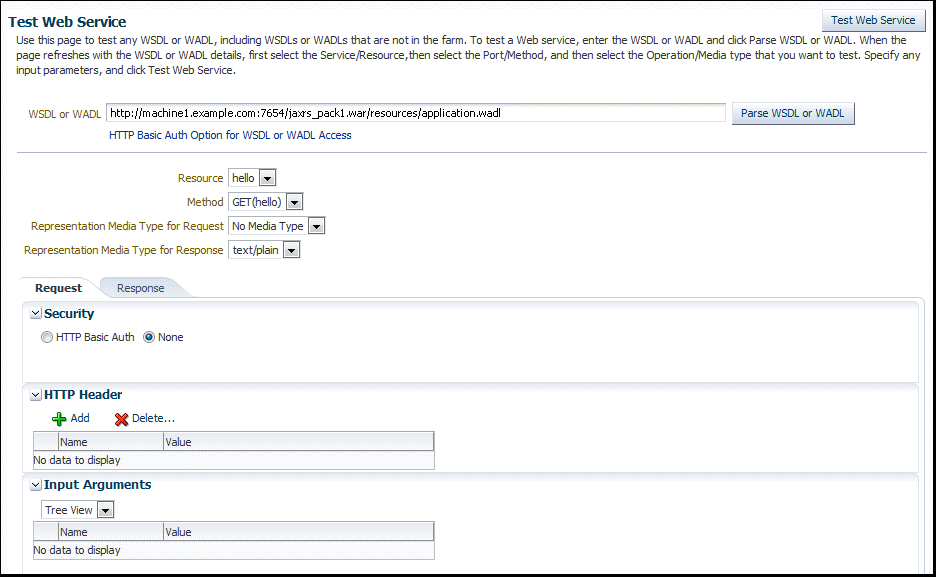This screenshot has height=577, width=936.
Task: Collapse the Security section
Action: pyautogui.click(x=36, y=313)
